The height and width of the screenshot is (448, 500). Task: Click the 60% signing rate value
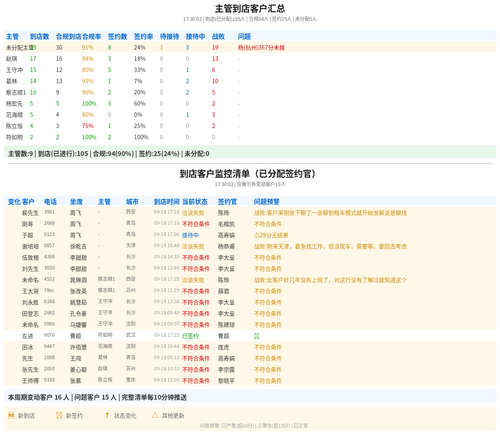click(140, 104)
